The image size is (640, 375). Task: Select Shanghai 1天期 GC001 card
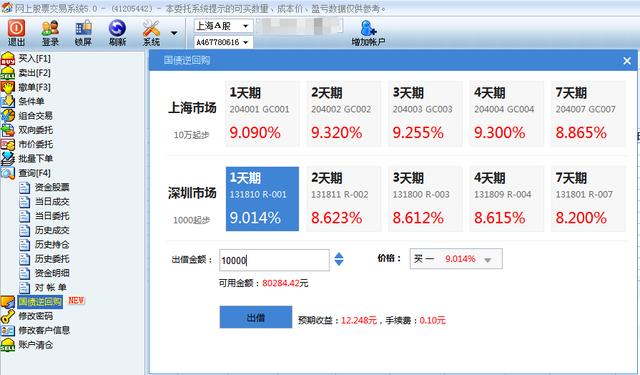[262, 113]
